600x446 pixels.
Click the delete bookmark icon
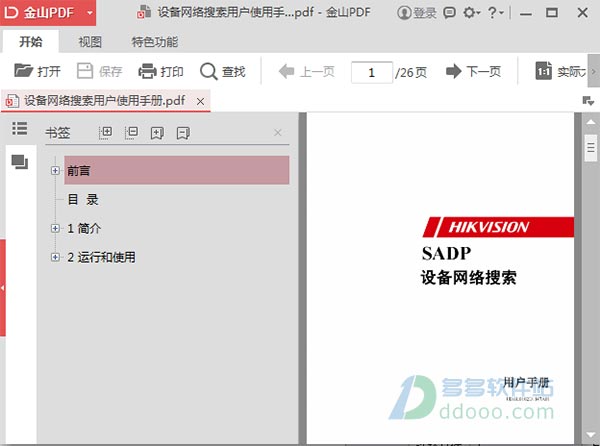coord(183,133)
